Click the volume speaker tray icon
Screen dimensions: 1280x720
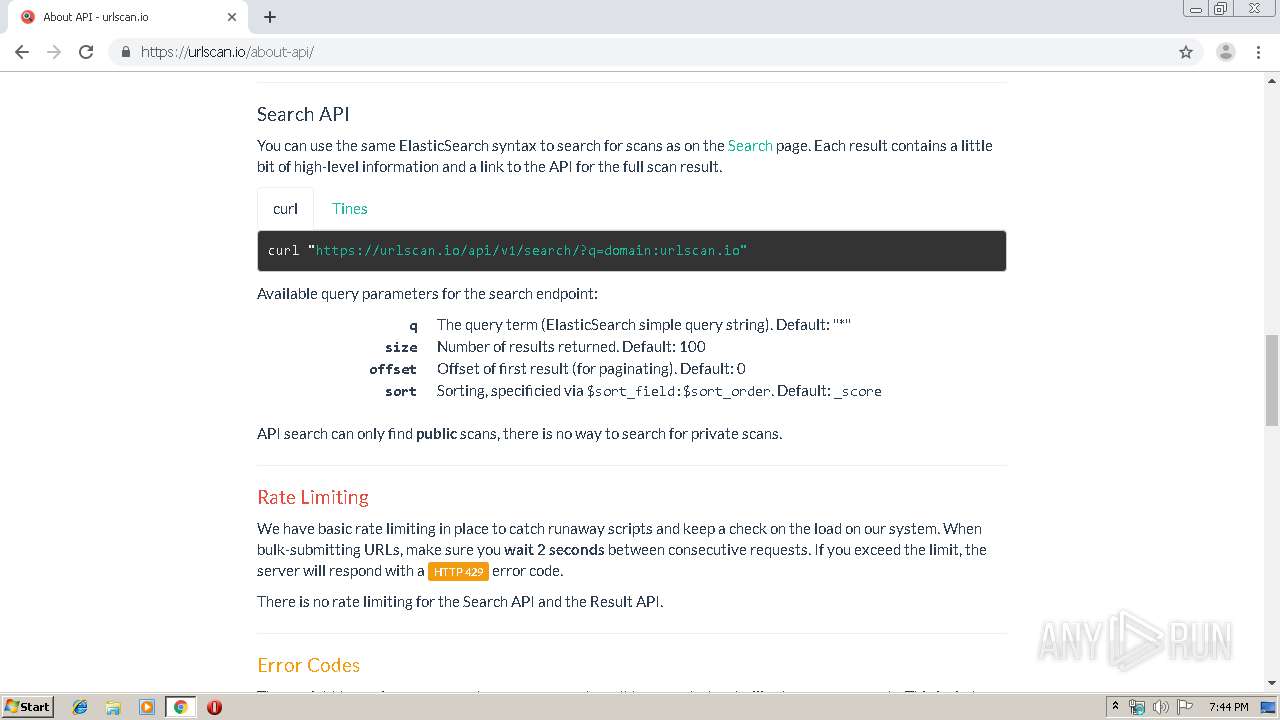click(1160, 707)
